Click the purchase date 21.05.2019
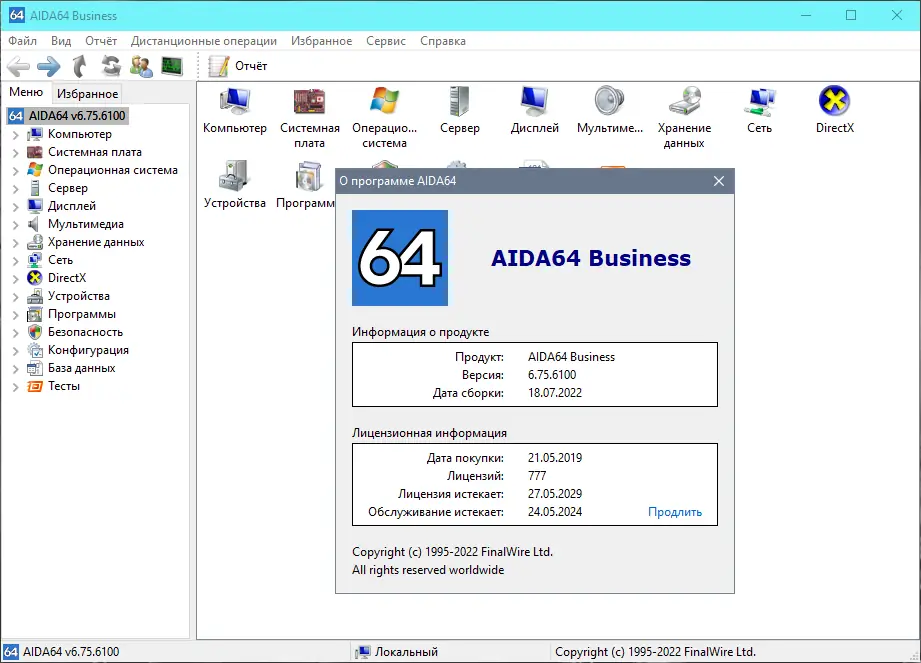 tap(555, 458)
